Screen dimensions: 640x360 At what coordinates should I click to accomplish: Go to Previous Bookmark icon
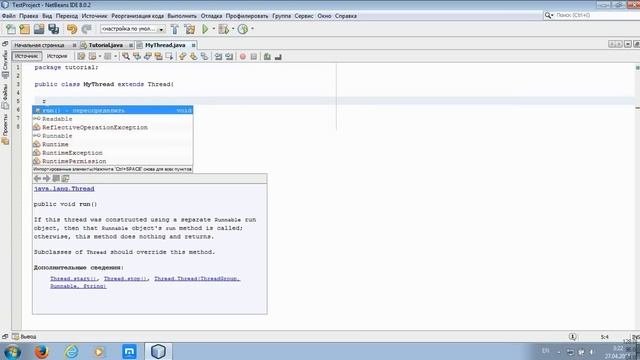(182, 57)
